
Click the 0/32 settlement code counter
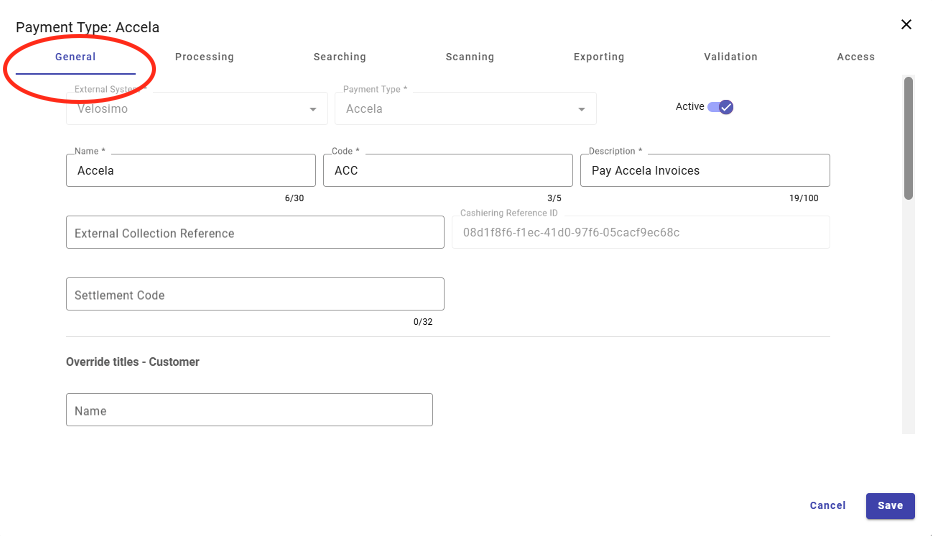tap(423, 321)
